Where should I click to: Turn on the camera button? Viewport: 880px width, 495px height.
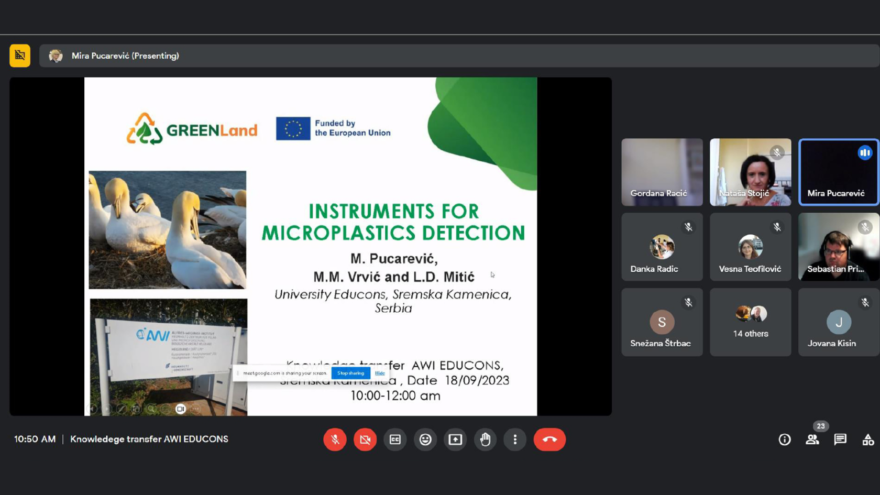click(365, 439)
